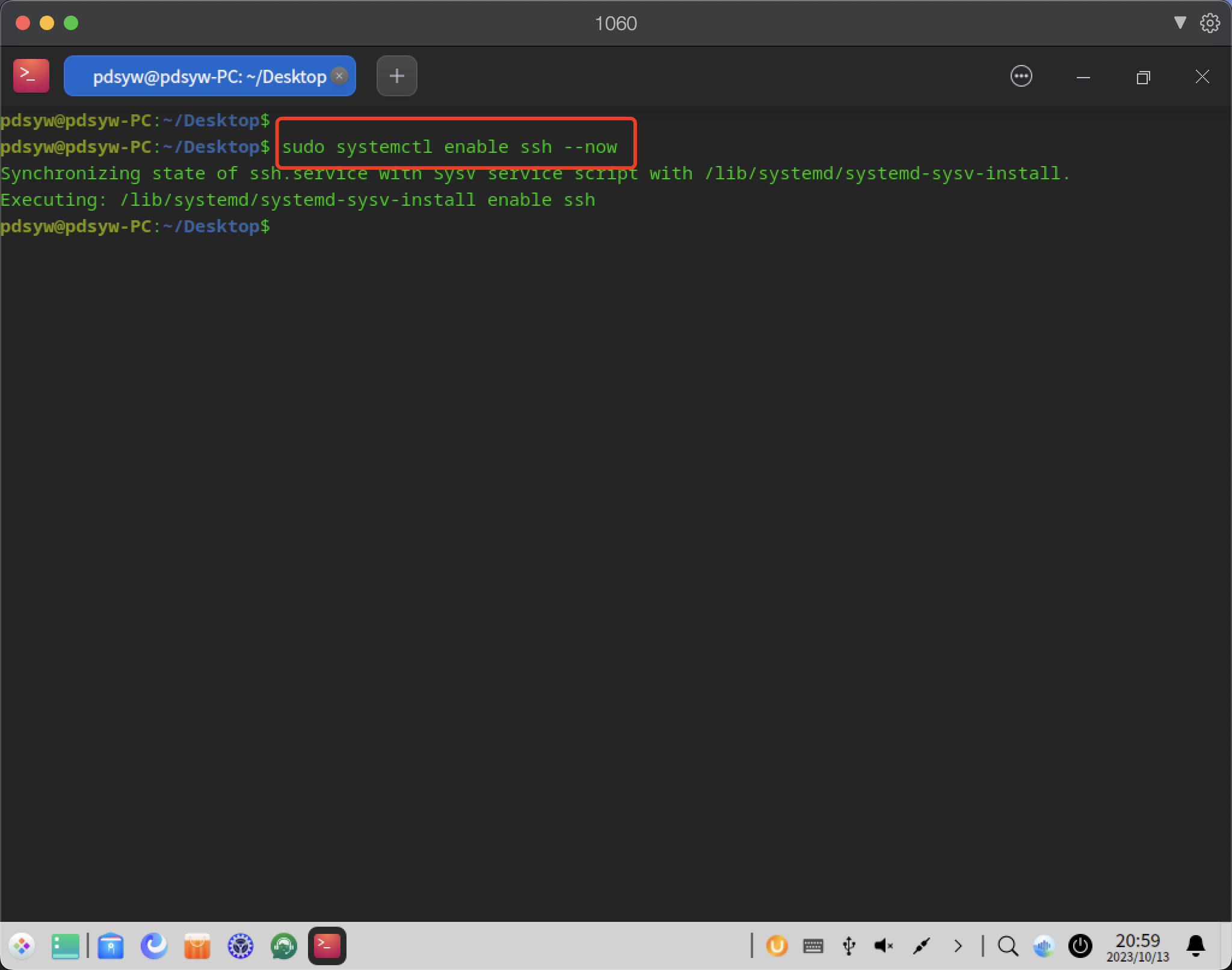Open the onscreen keyboard tray icon

[813, 947]
